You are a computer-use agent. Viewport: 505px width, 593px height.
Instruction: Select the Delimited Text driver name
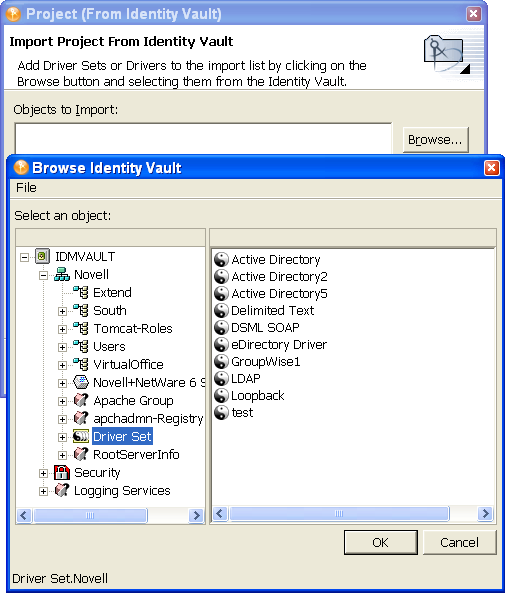coord(273,311)
